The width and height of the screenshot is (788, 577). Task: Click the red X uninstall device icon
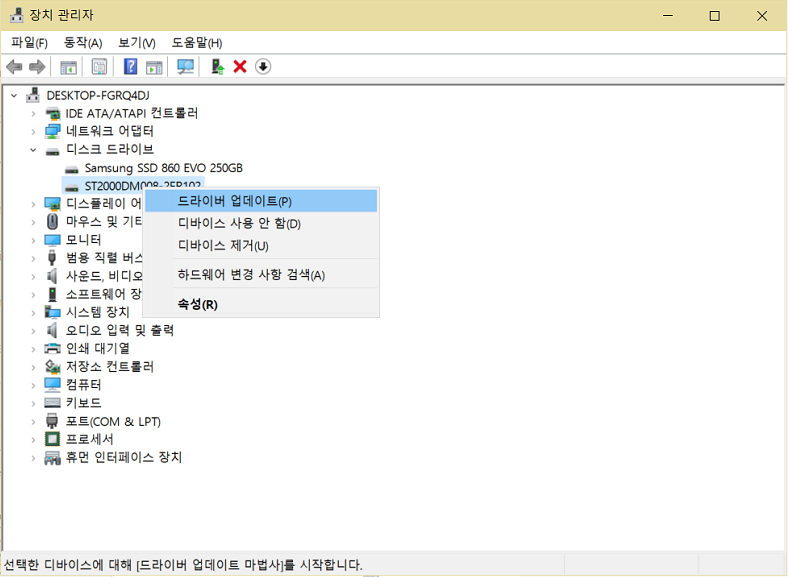(x=240, y=66)
